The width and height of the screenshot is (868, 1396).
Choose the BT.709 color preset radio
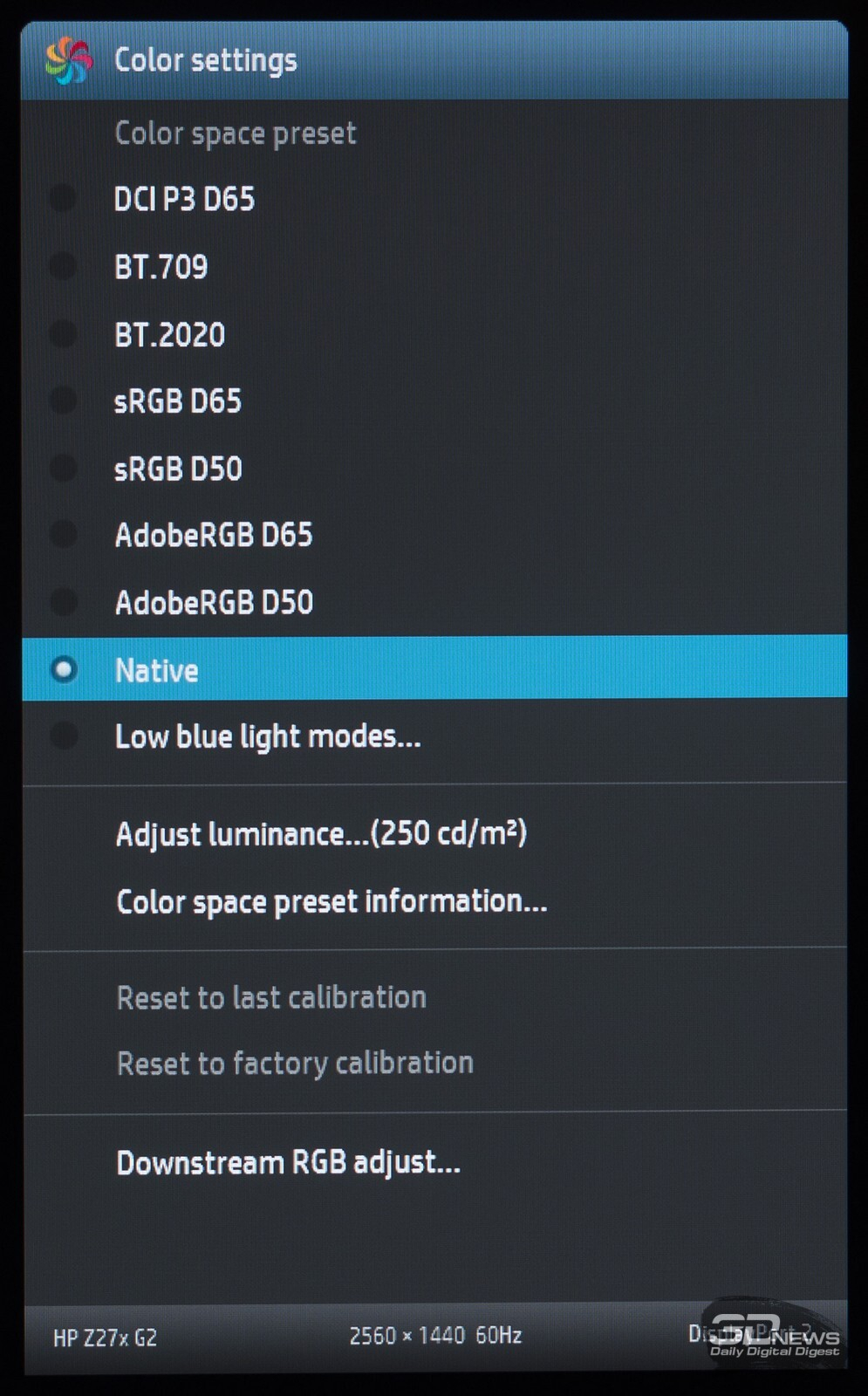(64, 265)
